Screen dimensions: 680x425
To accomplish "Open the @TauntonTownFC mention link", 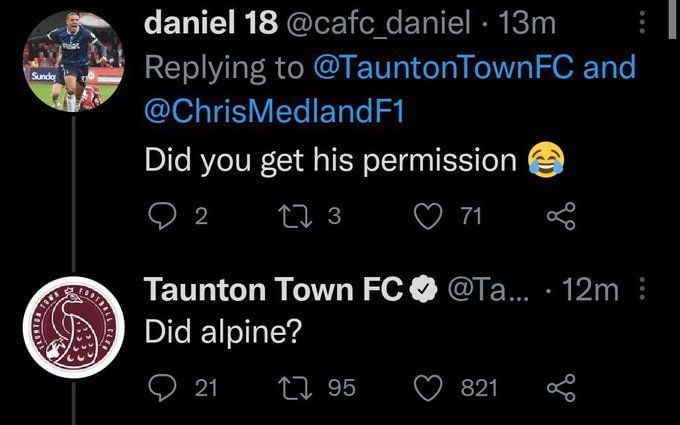I will 468,68.
